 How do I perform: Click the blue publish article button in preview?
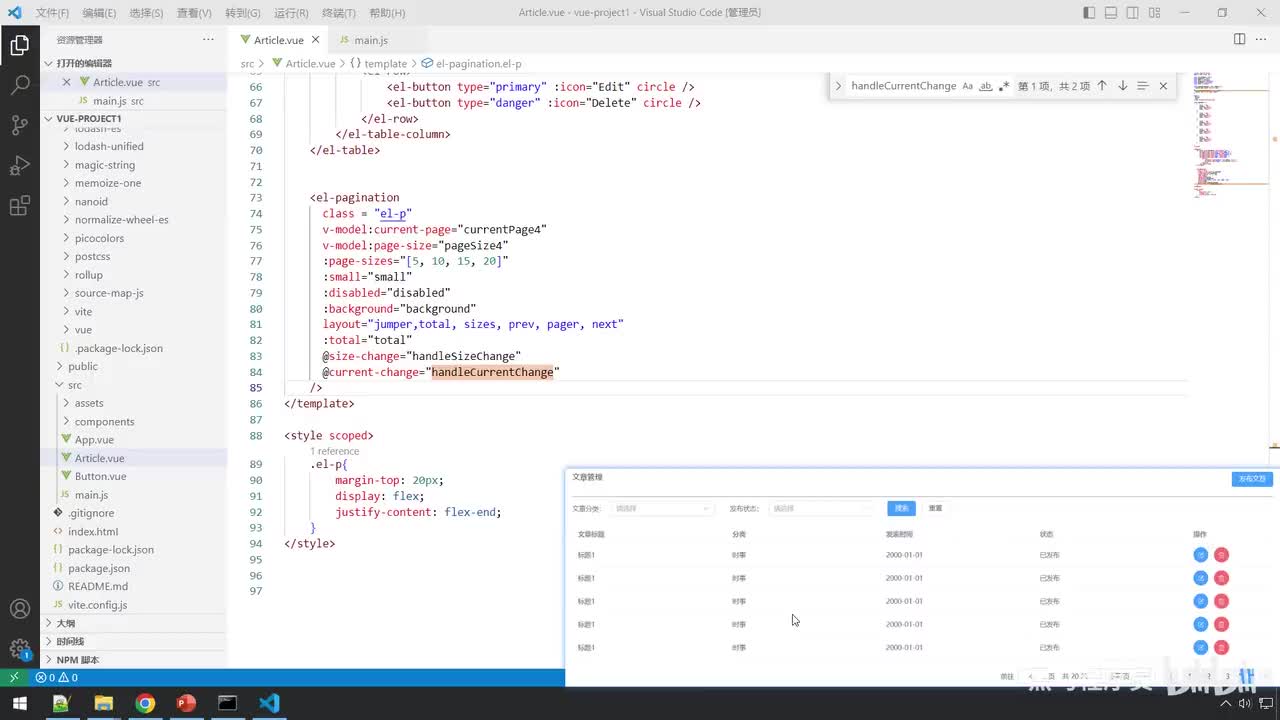coord(1252,479)
